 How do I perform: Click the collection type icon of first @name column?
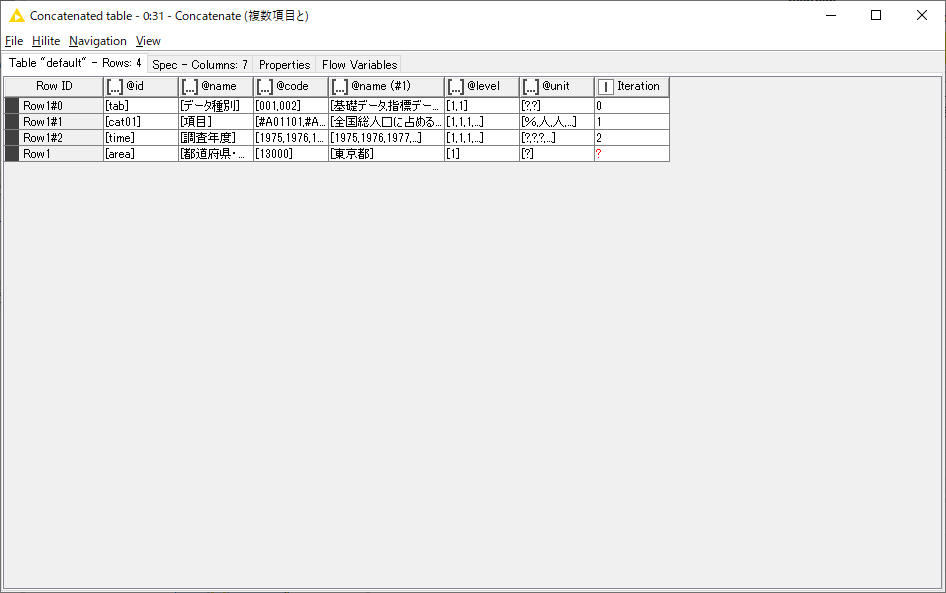[189, 87]
